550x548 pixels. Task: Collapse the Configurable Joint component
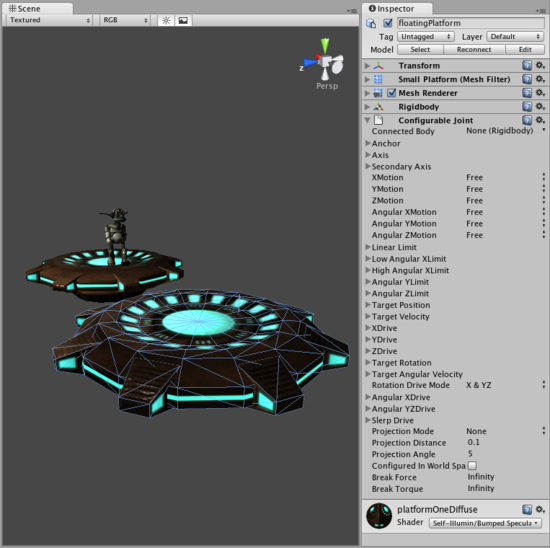coord(367,120)
